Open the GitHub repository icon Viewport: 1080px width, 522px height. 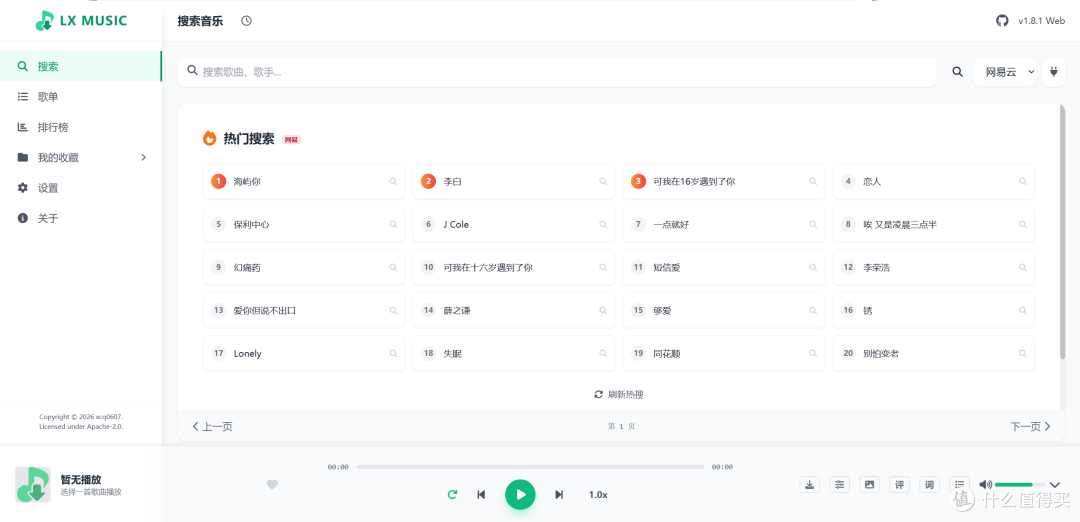click(1002, 21)
